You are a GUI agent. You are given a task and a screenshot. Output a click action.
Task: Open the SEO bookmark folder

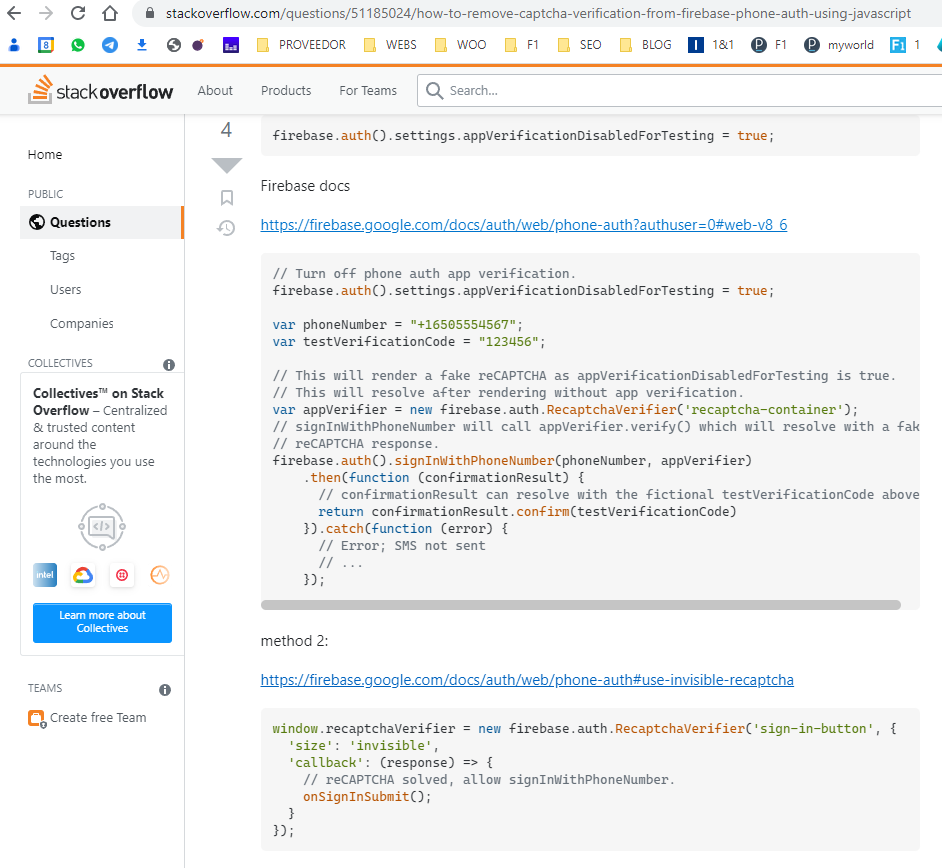[580, 45]
